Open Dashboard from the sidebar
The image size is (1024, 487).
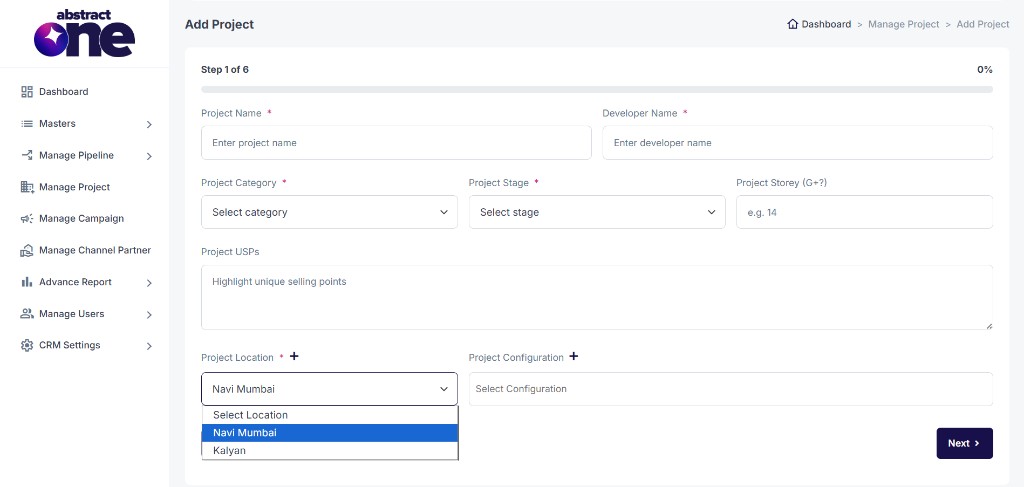point(63,92)
